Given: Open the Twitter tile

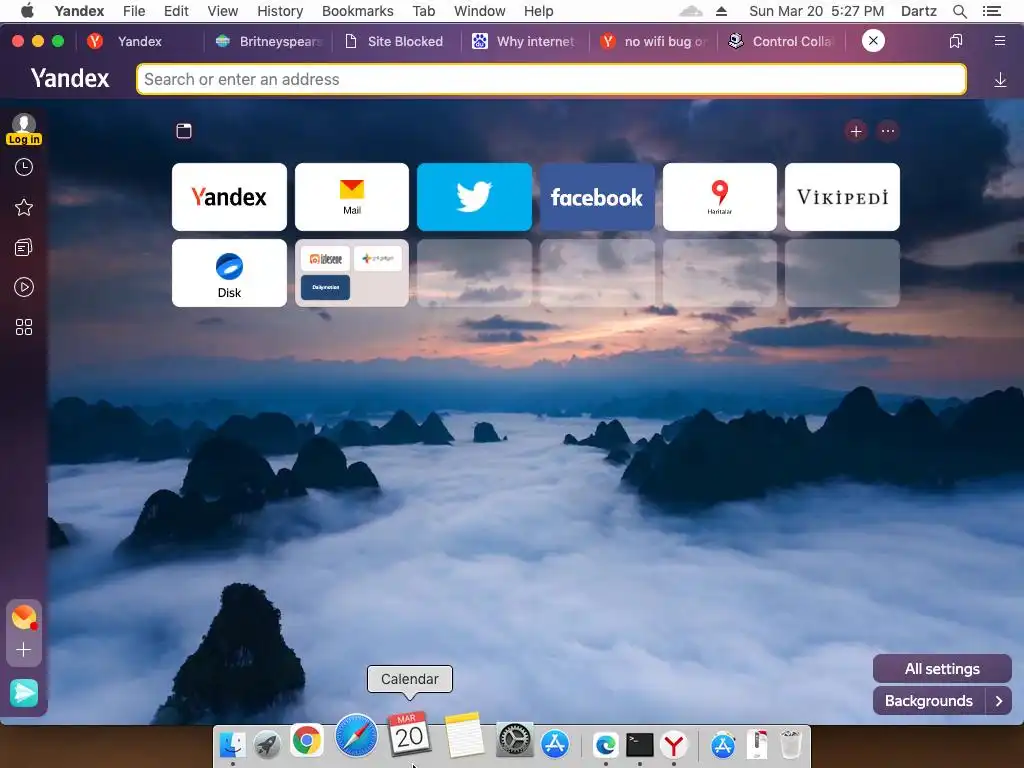Looking at the screenshot, I should coord(474,197).
